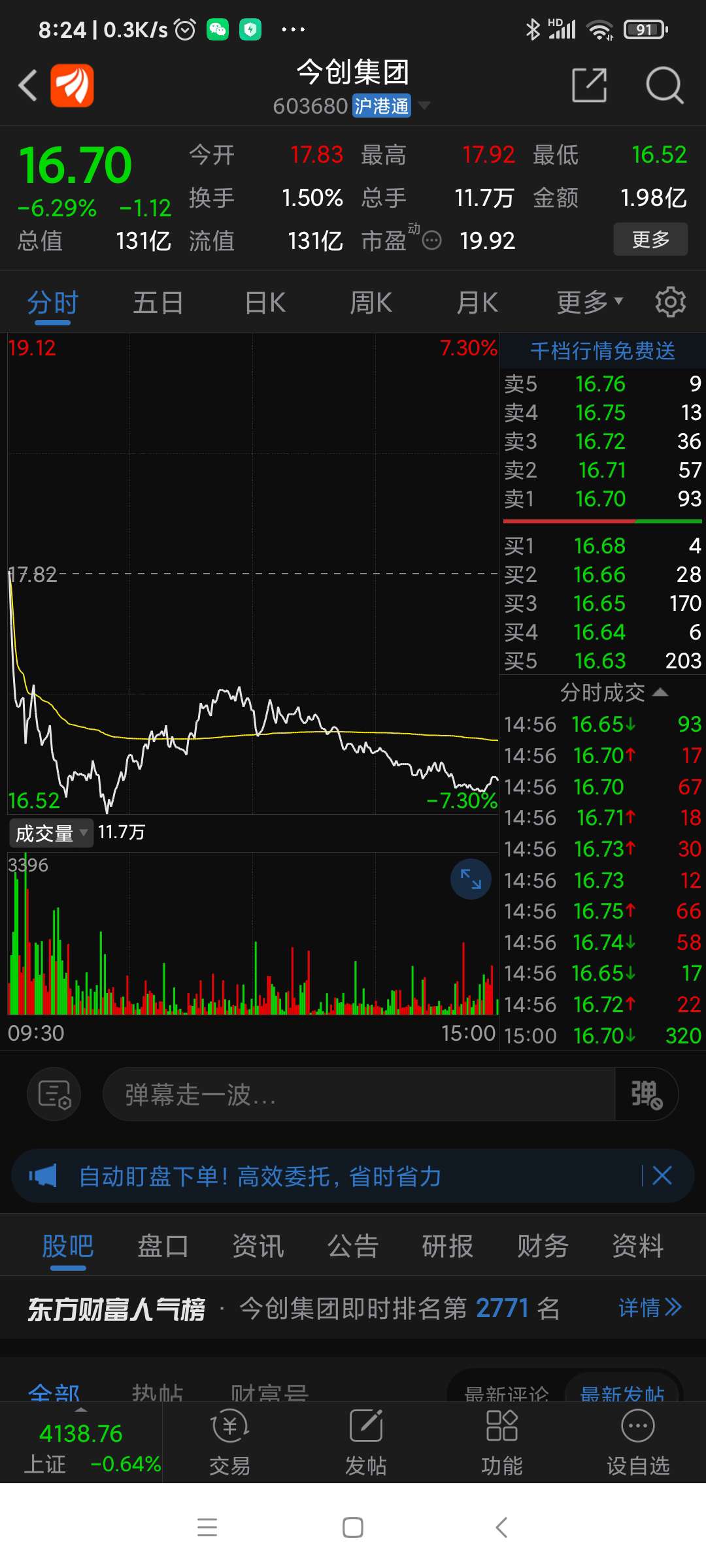Tap the 今创集团 stock title
706x1568 pixels.
(353, 72)
